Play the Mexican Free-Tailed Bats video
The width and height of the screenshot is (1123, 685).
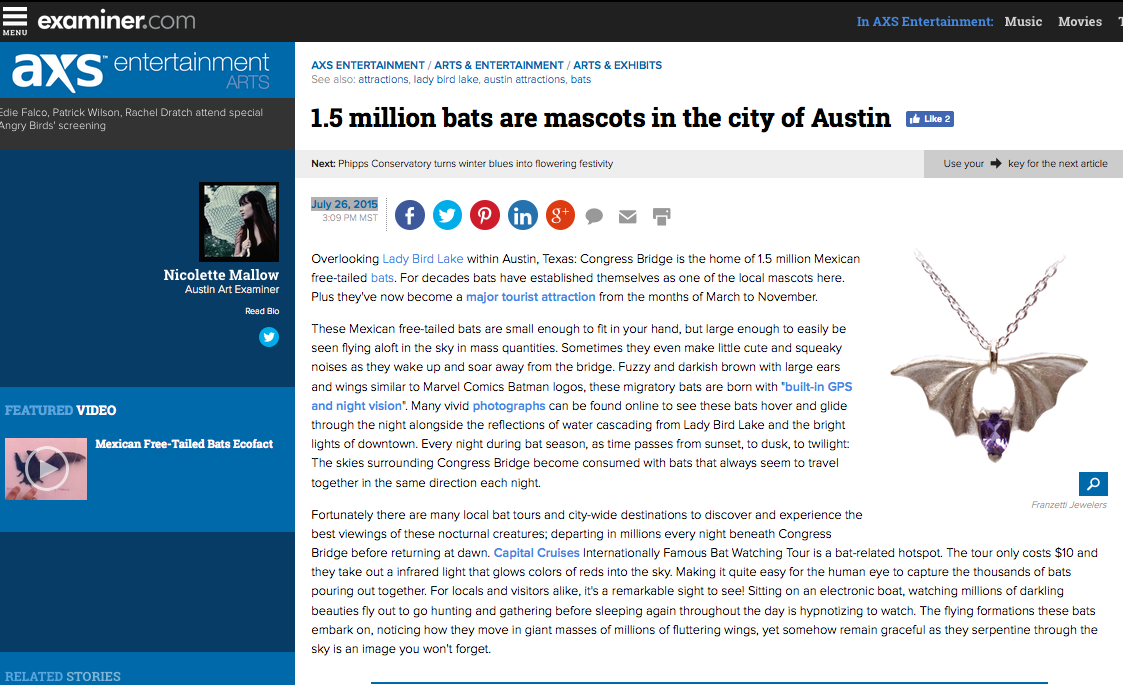(46, 468)
